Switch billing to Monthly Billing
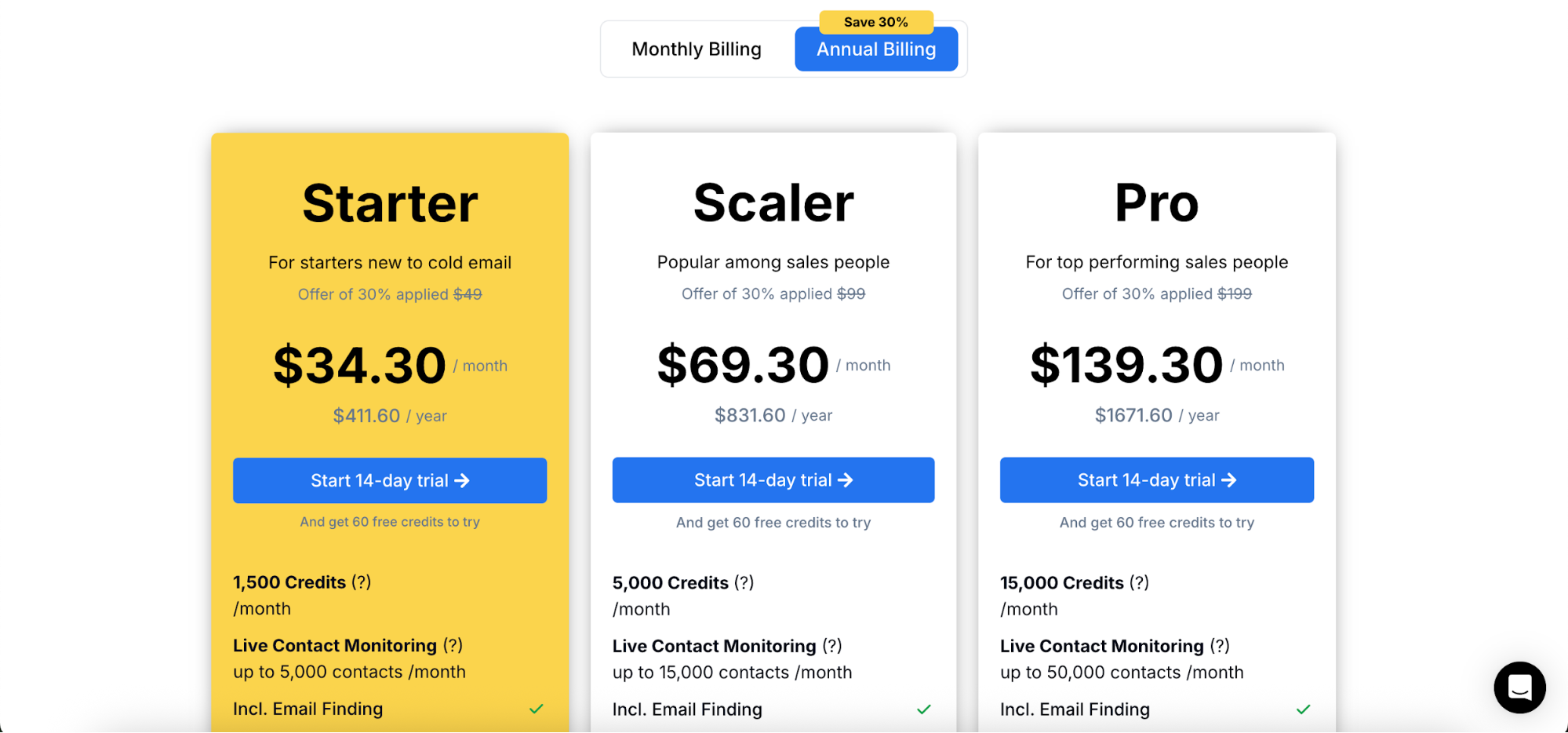The image size is (1568, 733). click(696, 49)
